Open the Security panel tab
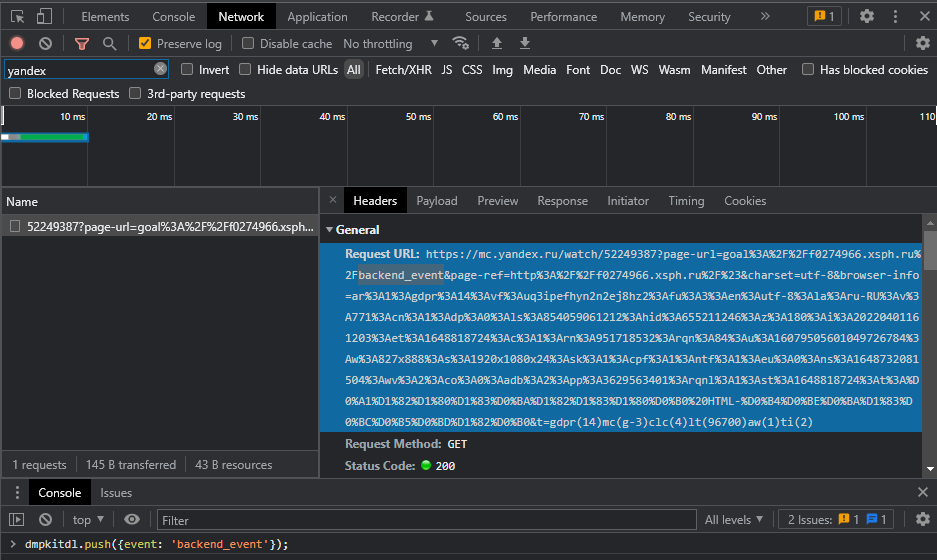This screenshot has width=937, height=560. 709,17
